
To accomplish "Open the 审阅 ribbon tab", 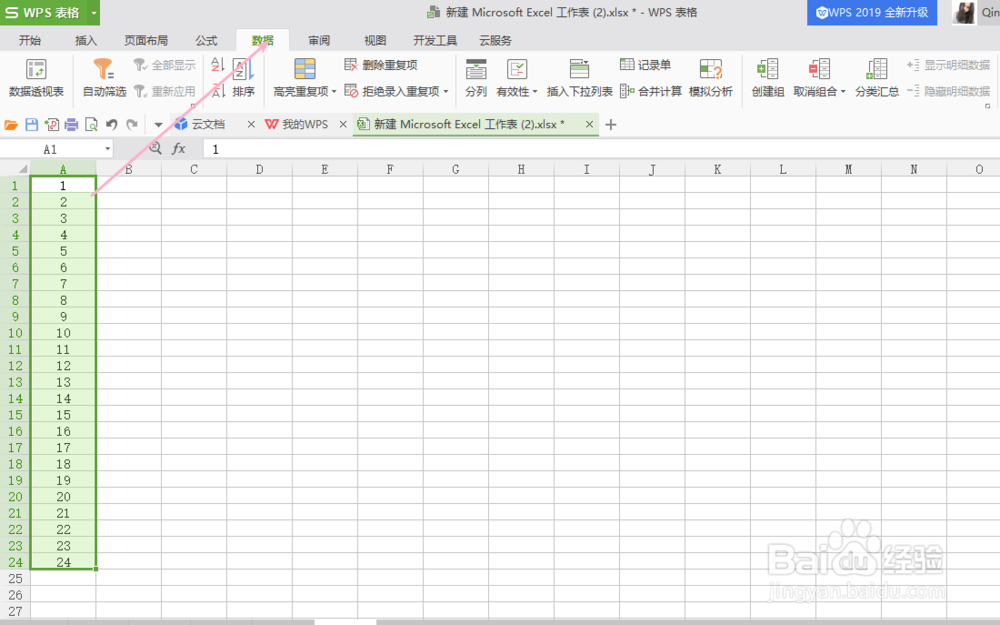I will coord(319,40).
